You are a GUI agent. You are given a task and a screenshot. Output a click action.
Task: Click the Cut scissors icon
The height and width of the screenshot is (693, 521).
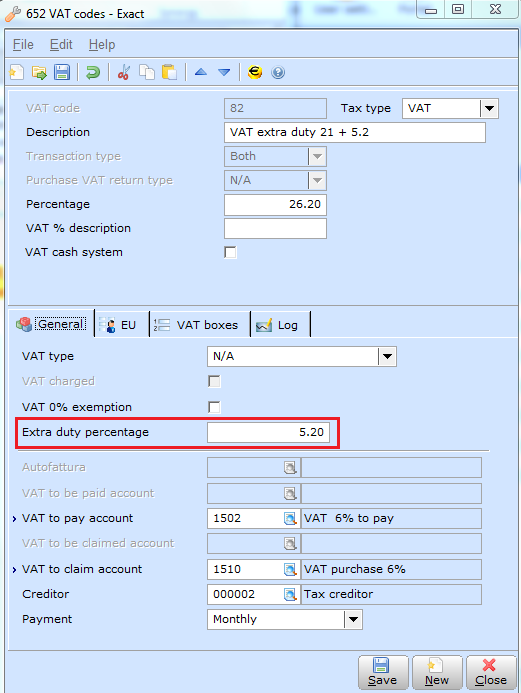tap(124, 72)
